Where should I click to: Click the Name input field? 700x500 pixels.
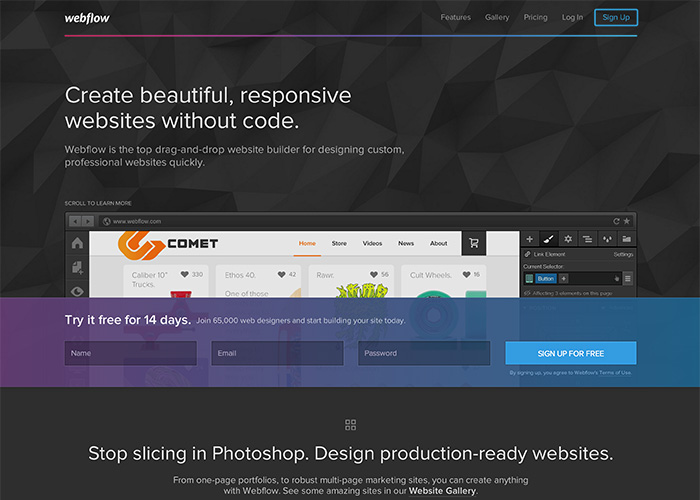click(131, 353)
